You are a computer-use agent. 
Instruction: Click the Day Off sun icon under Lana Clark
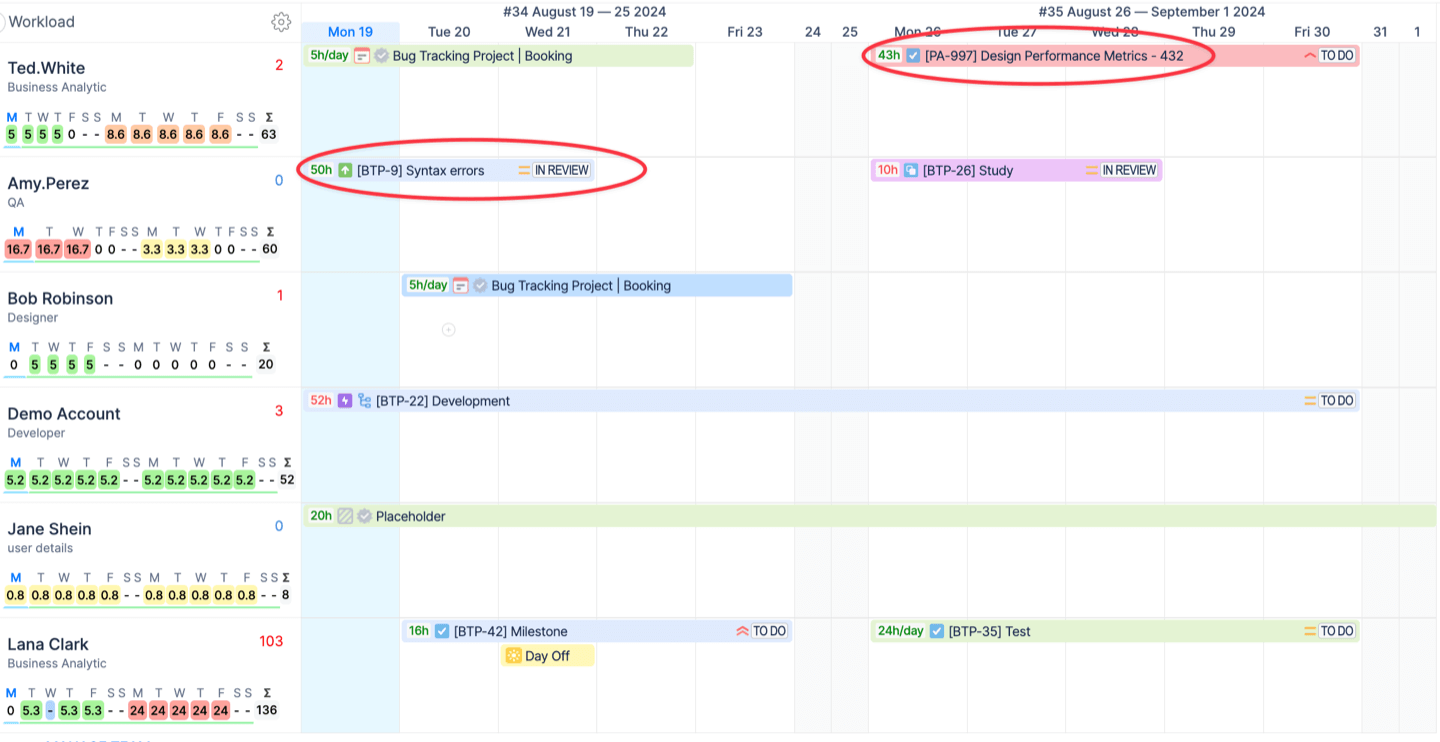coord(513,655)
